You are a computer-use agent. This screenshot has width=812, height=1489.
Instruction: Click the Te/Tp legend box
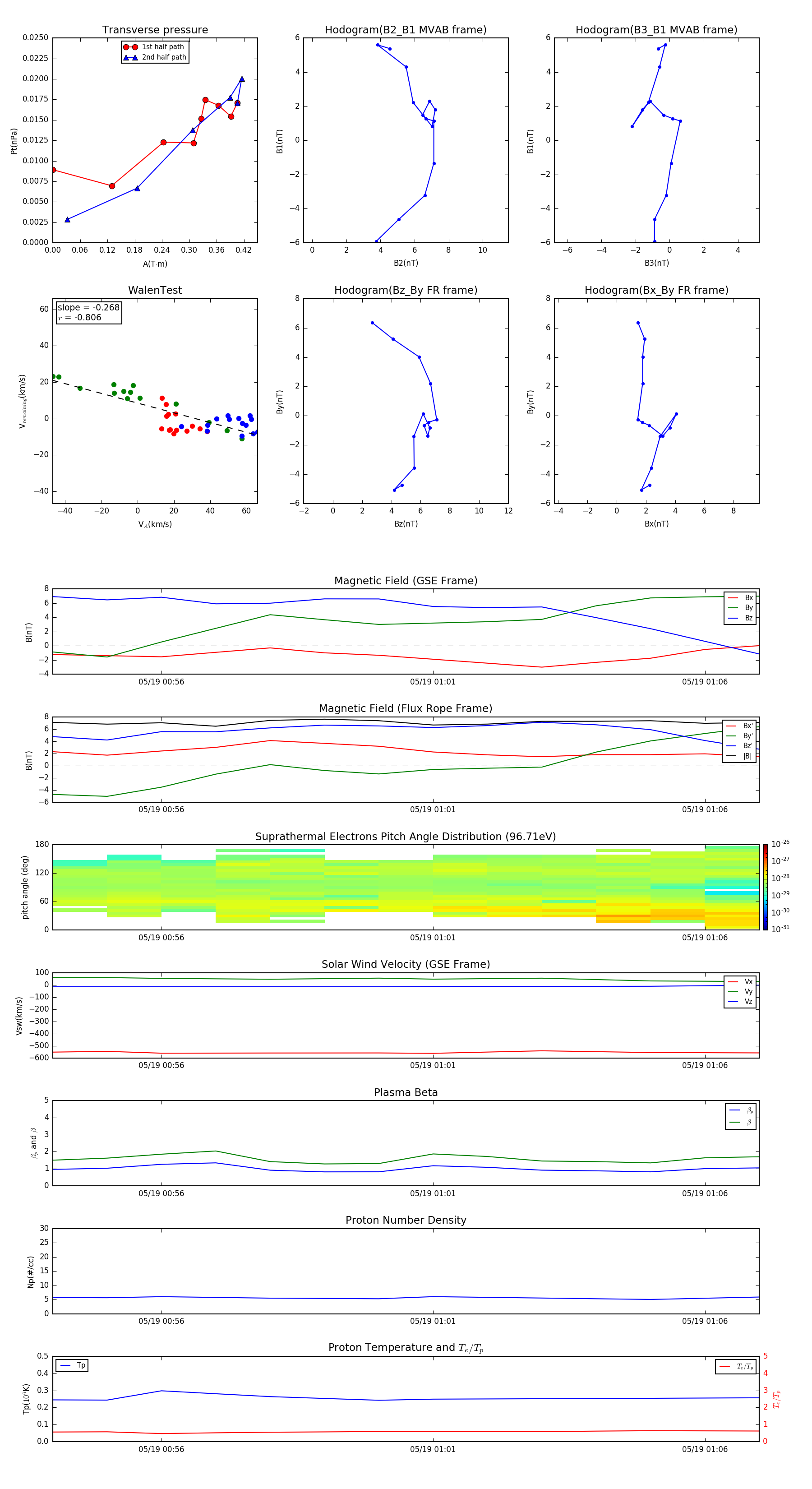pyautogui.click(x=736, y=1366)
